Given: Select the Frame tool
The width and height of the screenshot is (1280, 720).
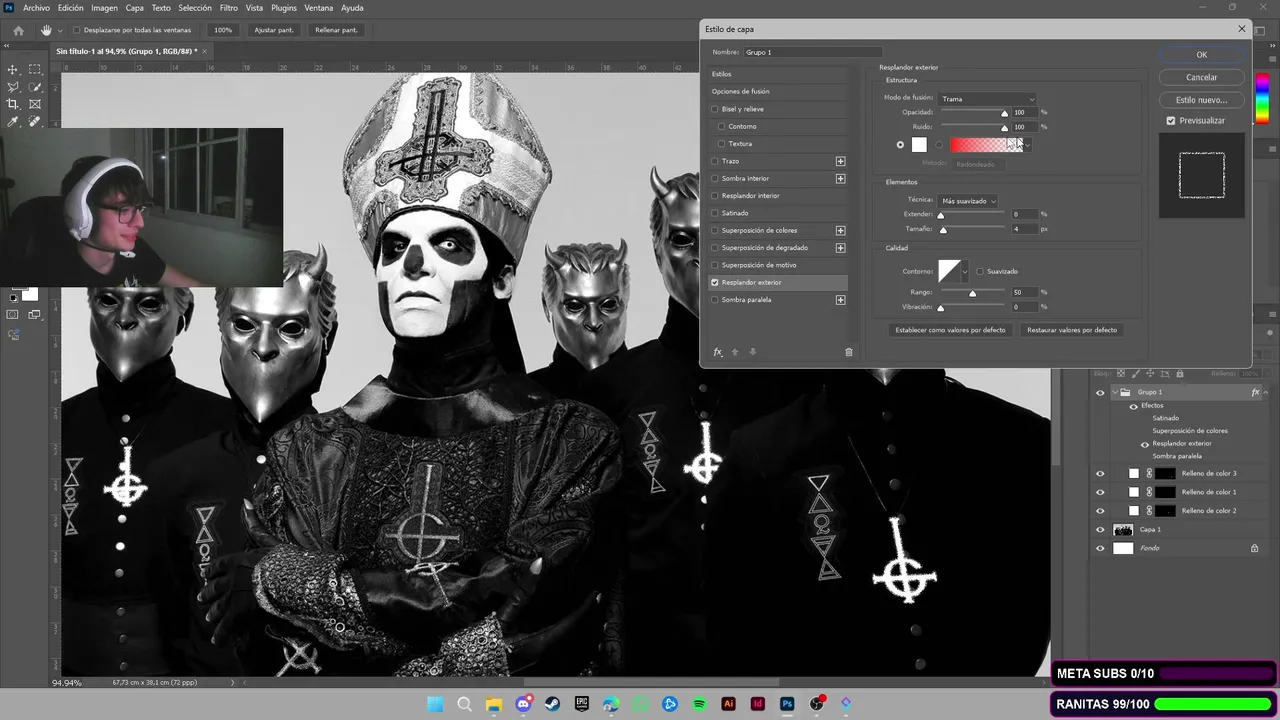Looking at the screenshot, I should (x=35, y=104).
